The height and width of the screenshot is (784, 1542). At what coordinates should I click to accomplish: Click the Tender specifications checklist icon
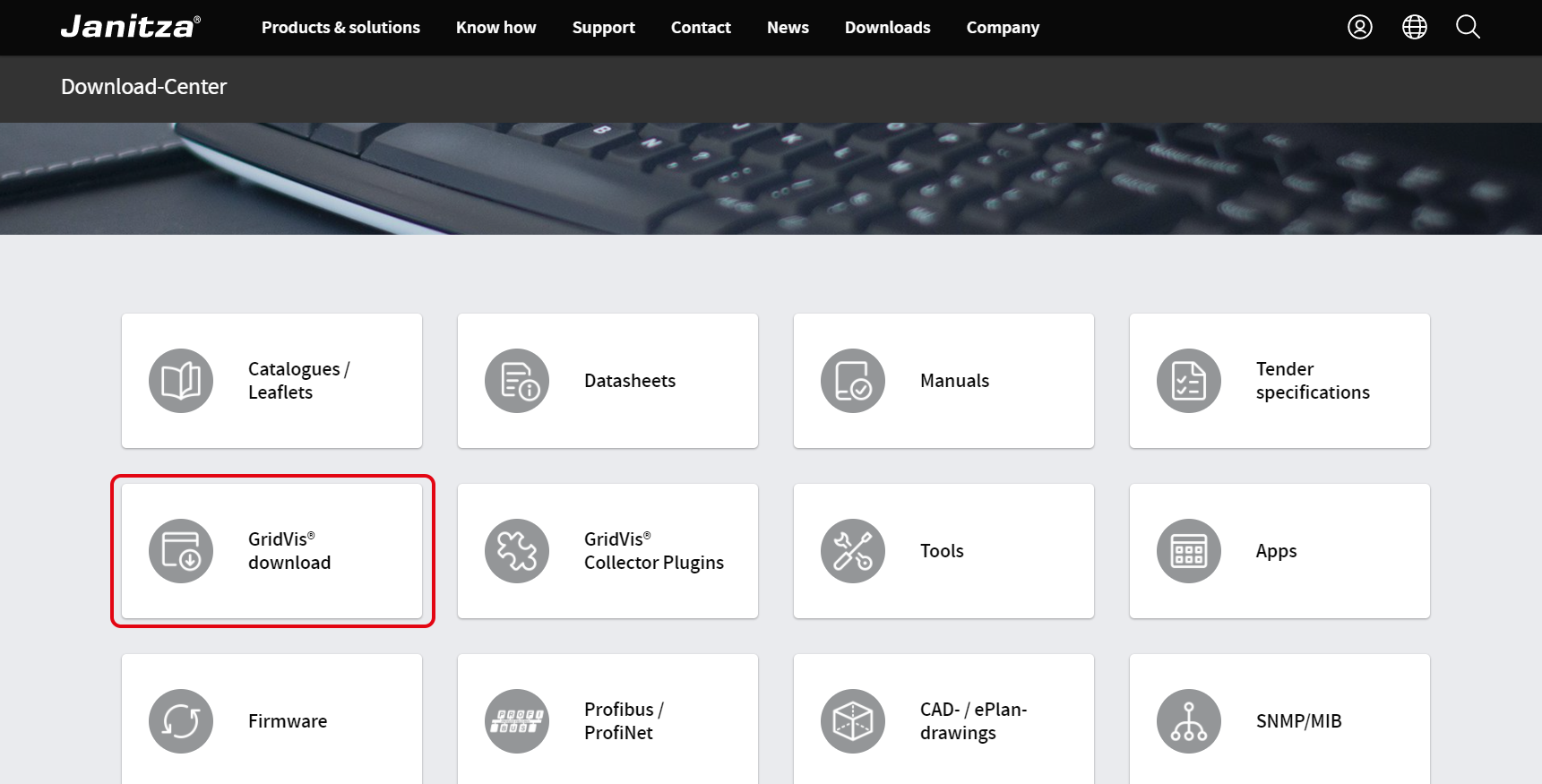[x=1189, y=381]
